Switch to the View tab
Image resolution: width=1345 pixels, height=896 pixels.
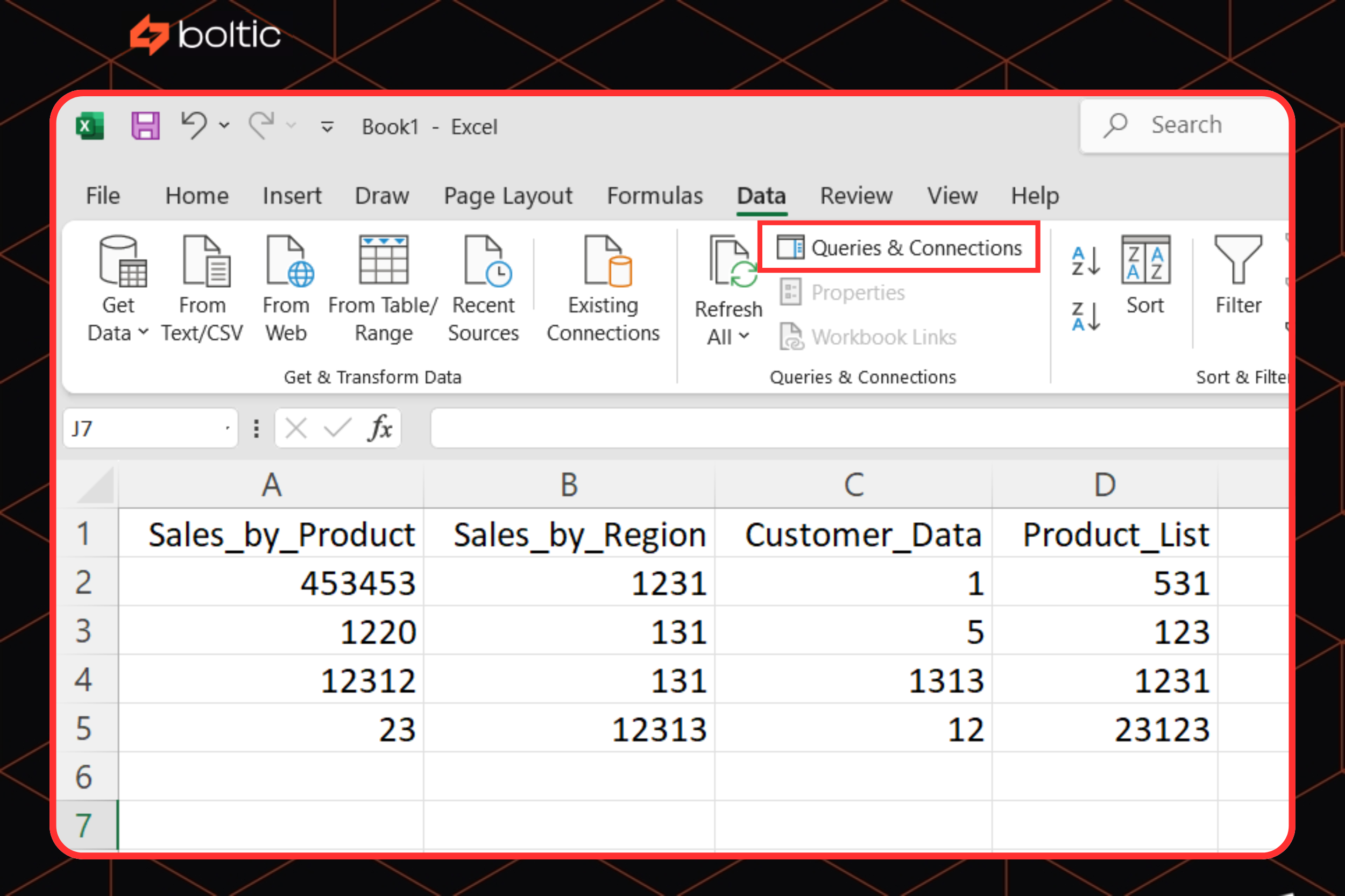(952, 196)
